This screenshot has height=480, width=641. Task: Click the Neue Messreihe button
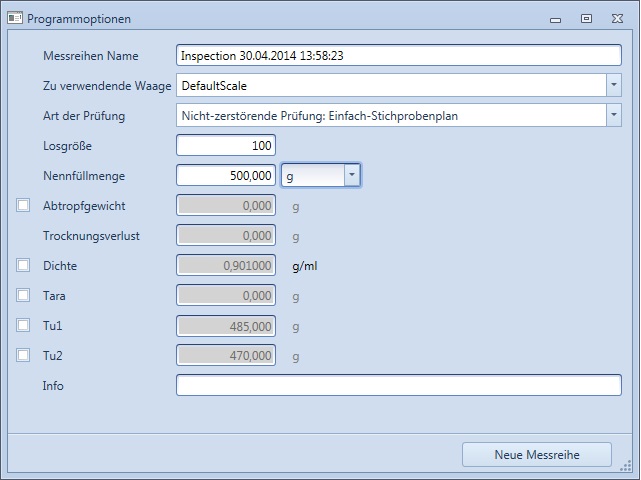pos(536,454)
